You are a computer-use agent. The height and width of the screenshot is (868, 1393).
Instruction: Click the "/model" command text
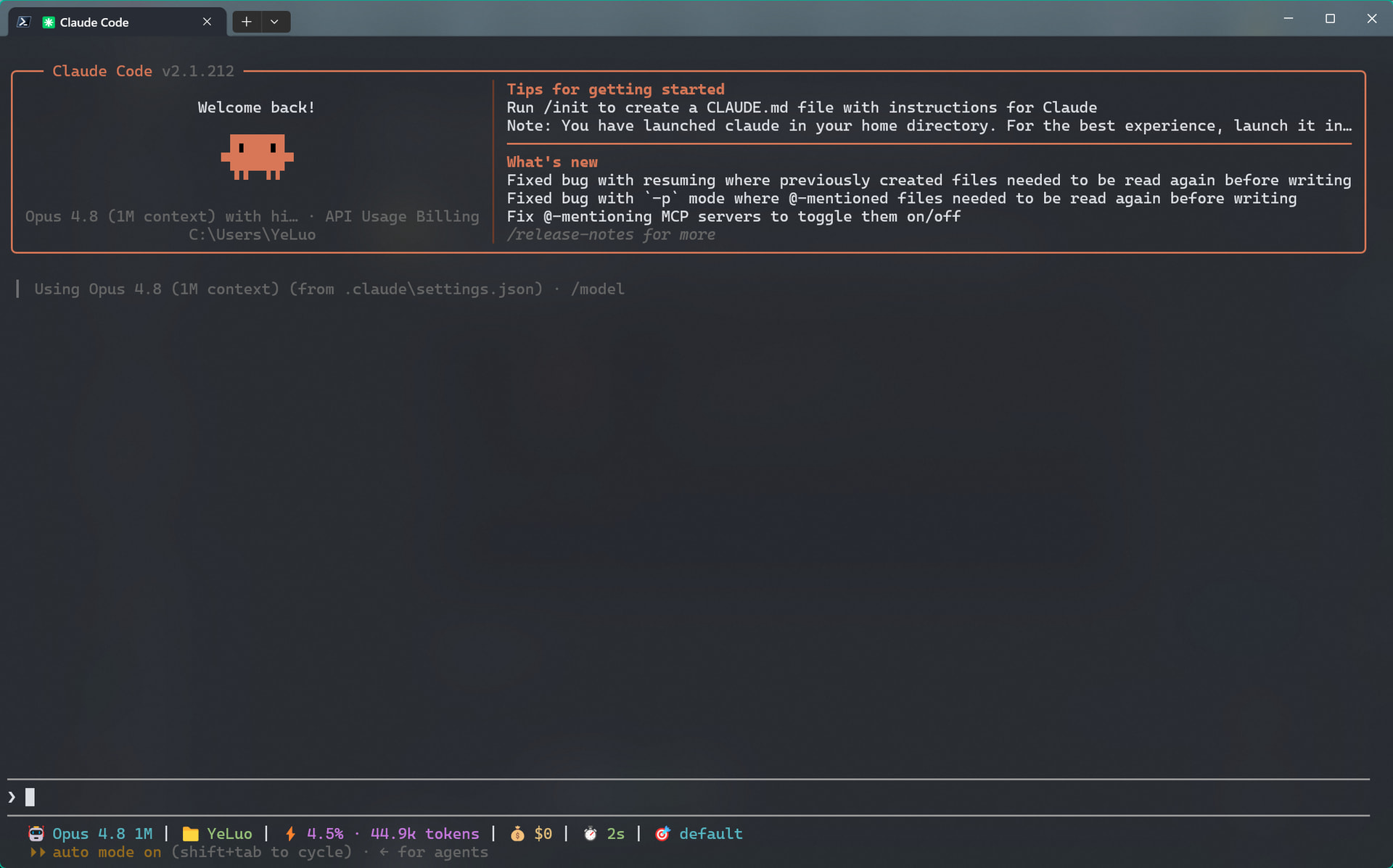click(x=597, y=289)
